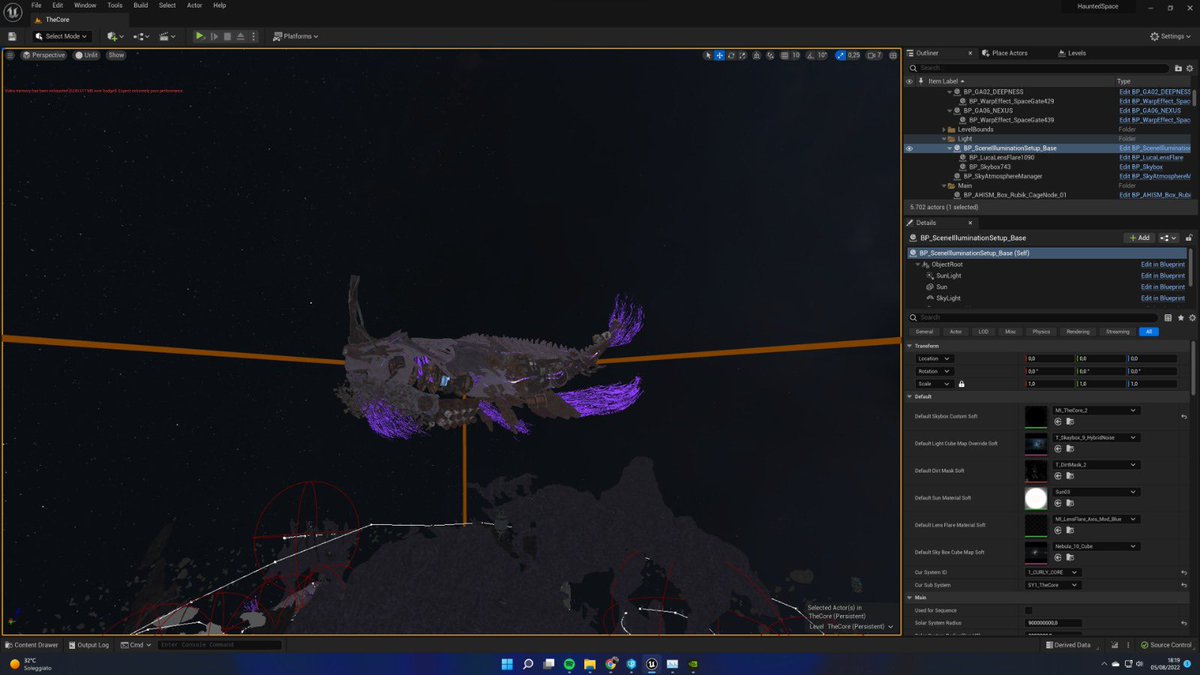Click Edit in Blueprint for SunLight
The width and height of the screenshot is (1200, 675).
[1163, 276]
